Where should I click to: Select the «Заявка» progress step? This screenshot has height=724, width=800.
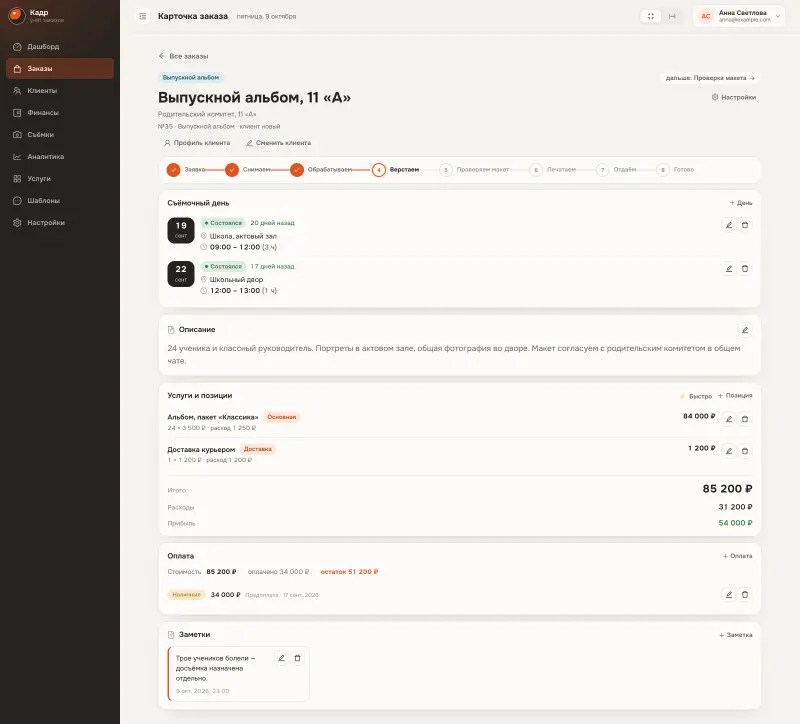(186, 169)
